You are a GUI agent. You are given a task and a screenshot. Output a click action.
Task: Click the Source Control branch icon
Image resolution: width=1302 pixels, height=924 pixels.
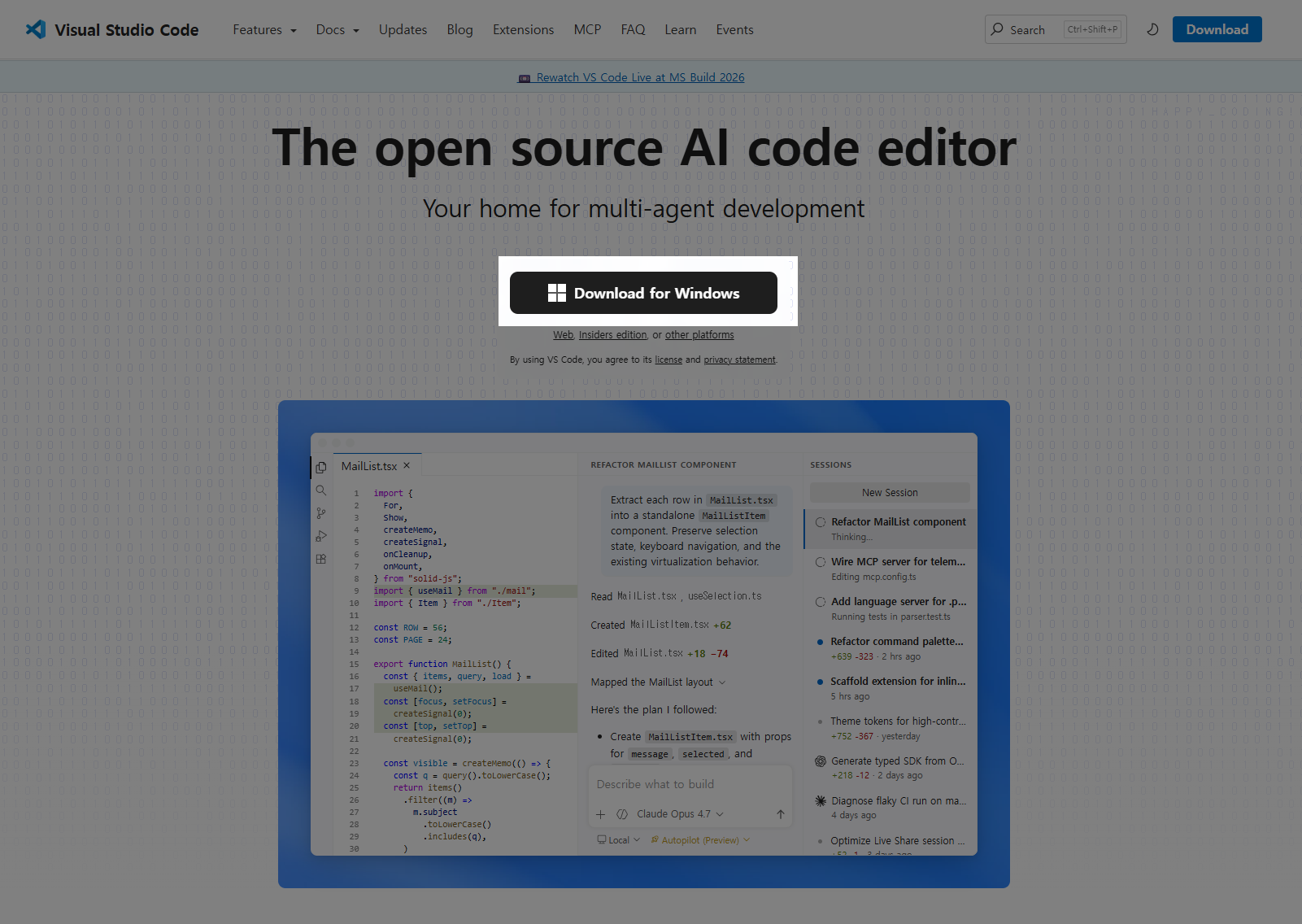click(x=321, y=513)
